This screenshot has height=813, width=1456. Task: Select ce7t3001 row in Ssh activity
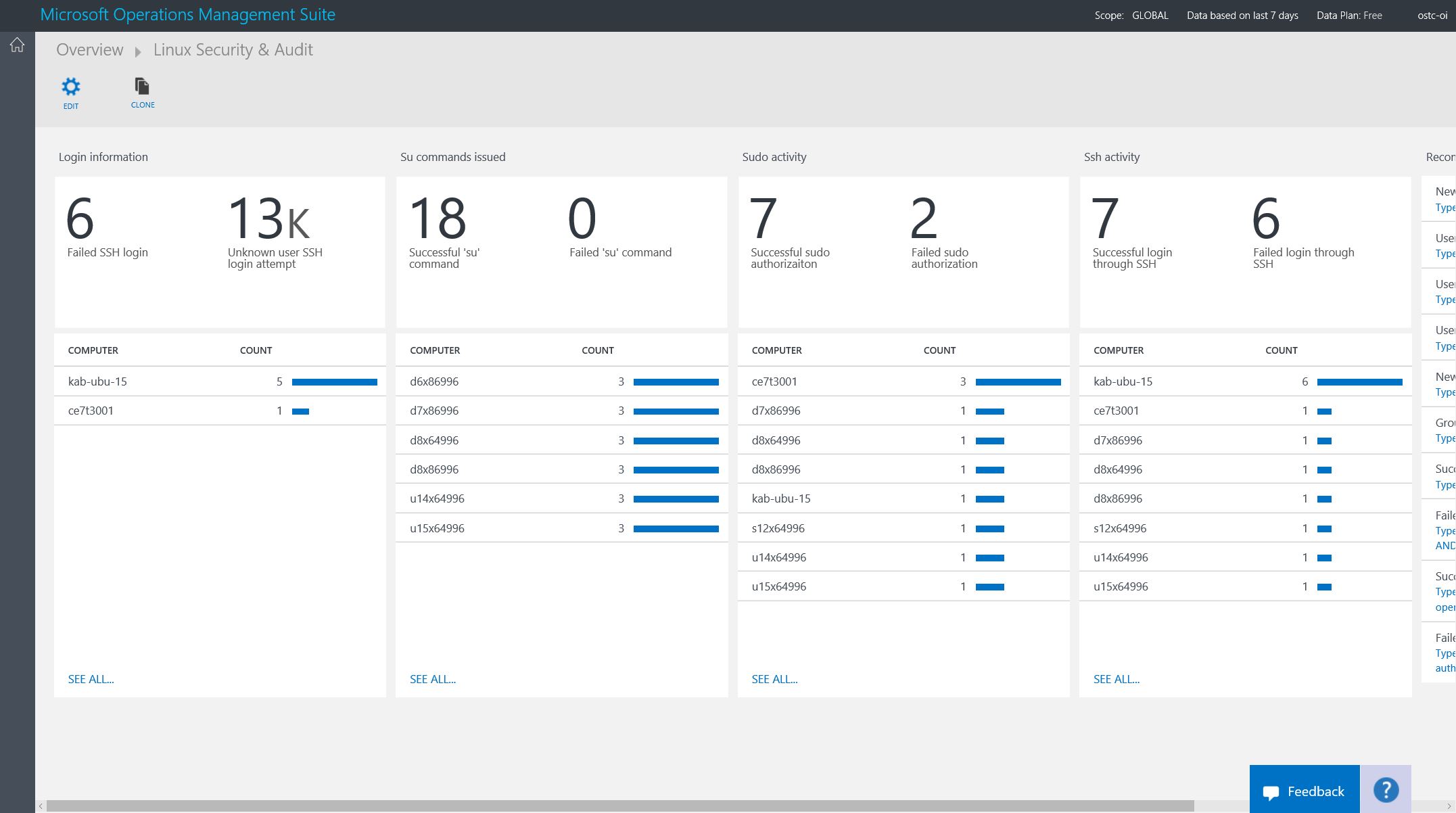click(x=1246, y=411)
